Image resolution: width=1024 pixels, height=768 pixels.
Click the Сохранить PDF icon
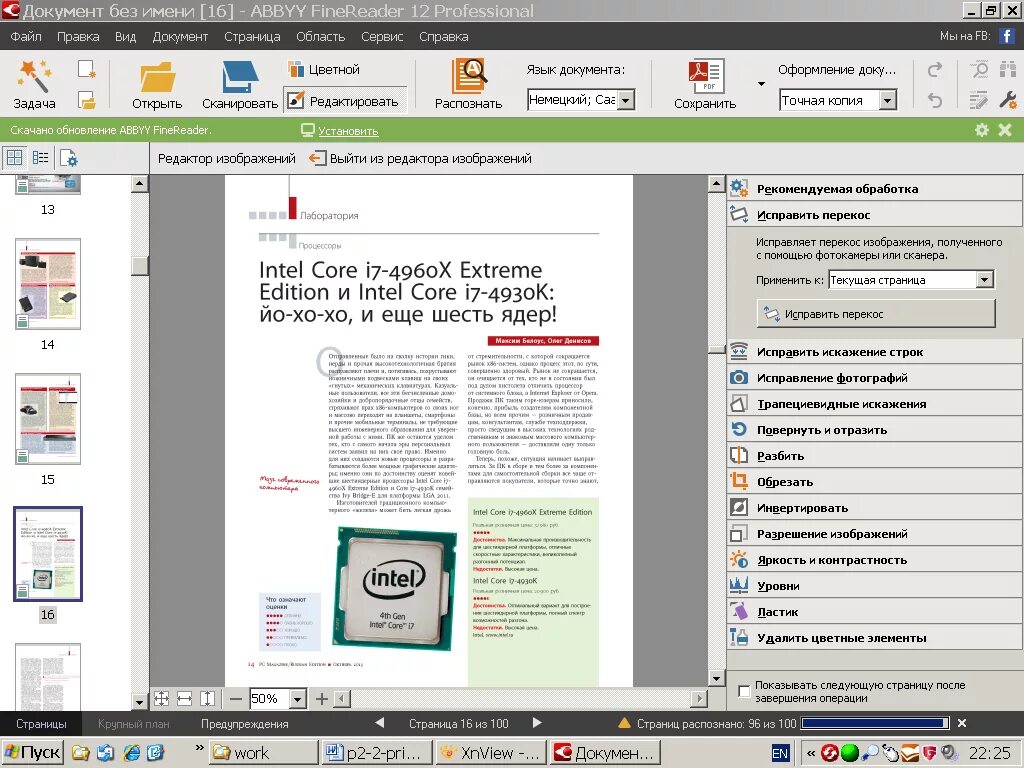705,84
